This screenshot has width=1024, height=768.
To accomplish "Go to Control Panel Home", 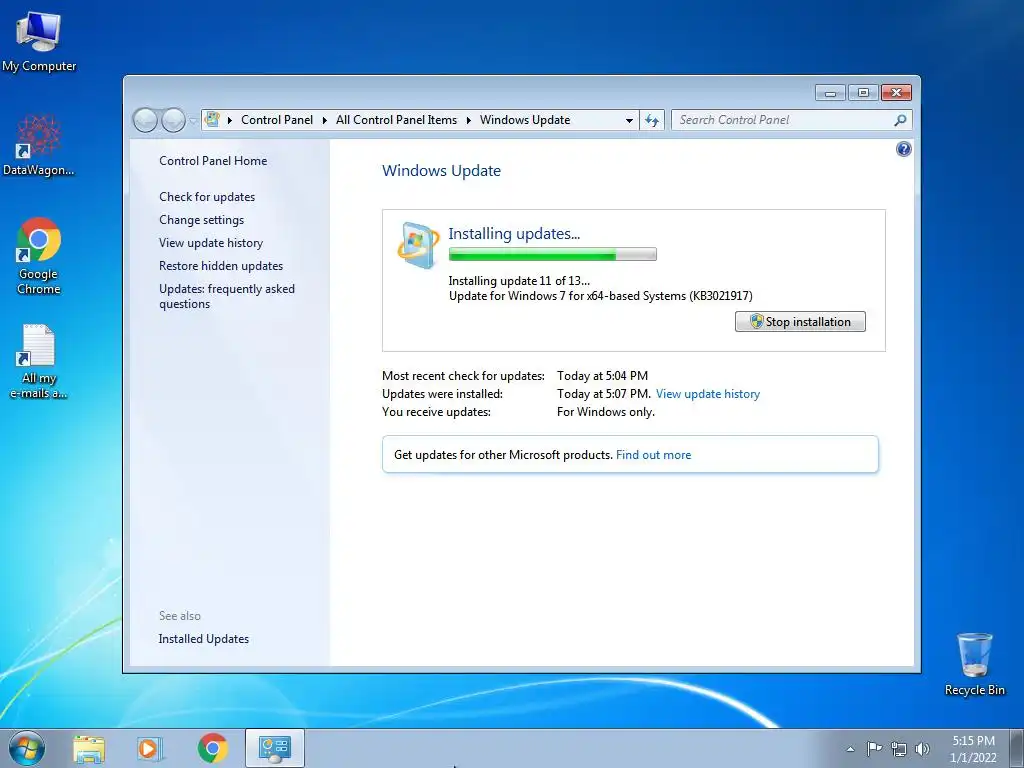I will point(213,161).
